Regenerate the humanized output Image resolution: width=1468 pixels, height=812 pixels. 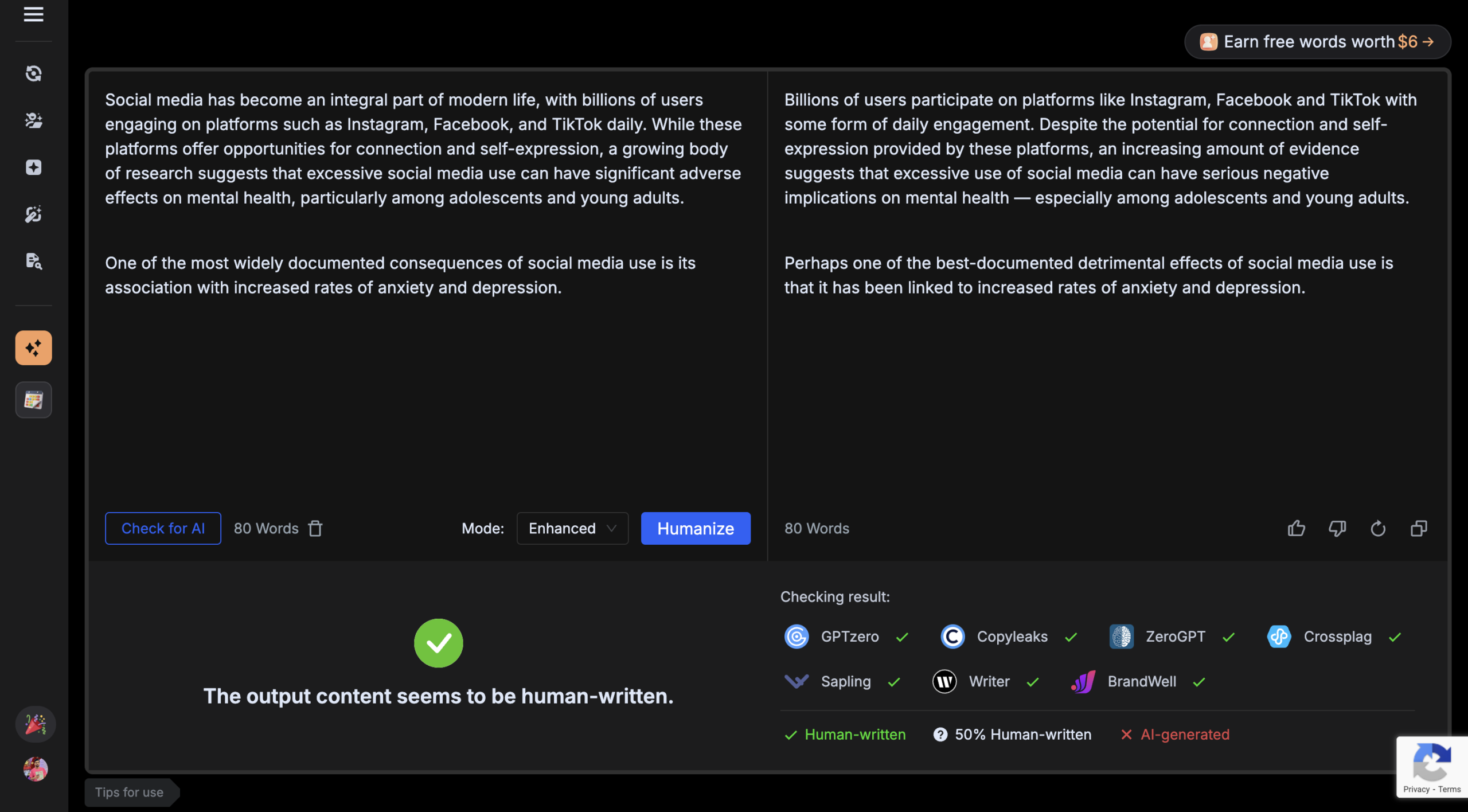point(1378,528)
